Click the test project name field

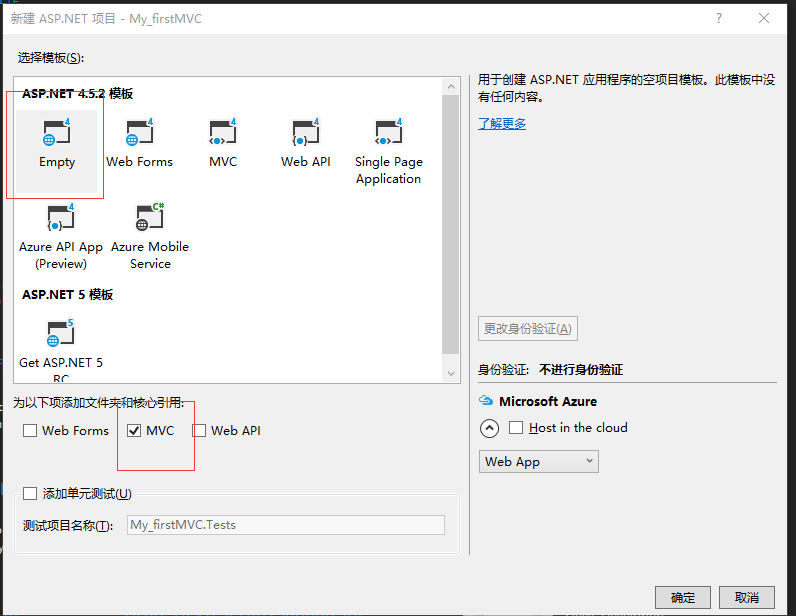click(x=286, y=525)
